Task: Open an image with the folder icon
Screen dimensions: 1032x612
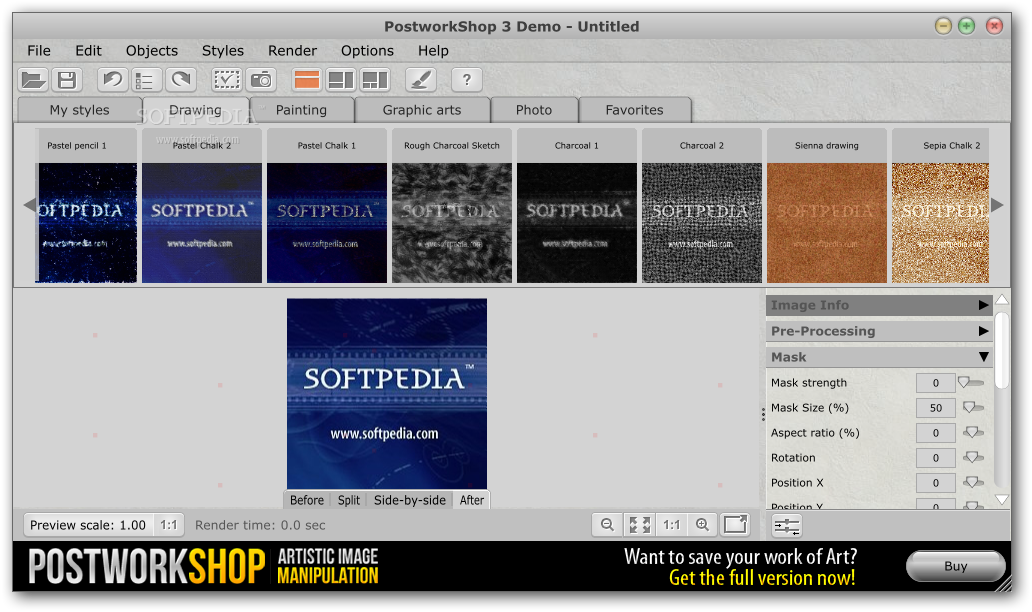Action: pos(33,80)
